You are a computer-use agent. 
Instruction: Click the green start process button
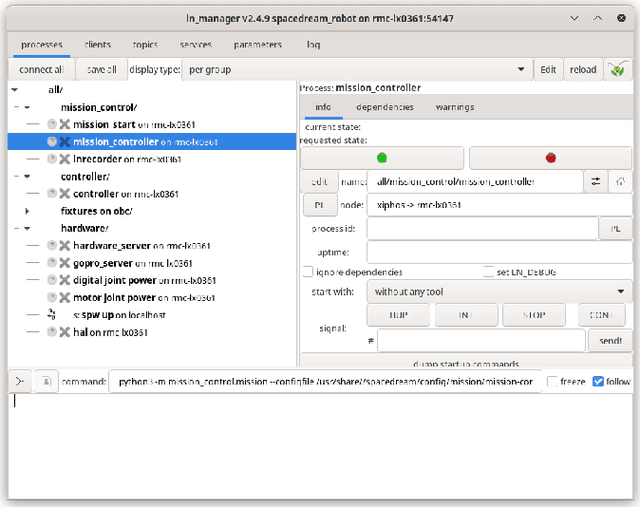(381, 157)
